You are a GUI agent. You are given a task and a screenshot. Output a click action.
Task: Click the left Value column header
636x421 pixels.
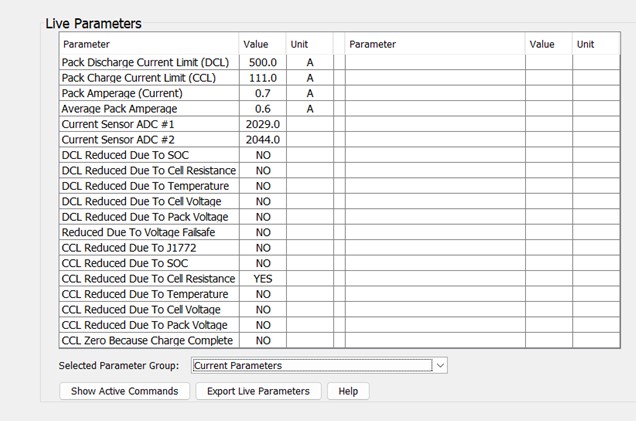point(261,44)
